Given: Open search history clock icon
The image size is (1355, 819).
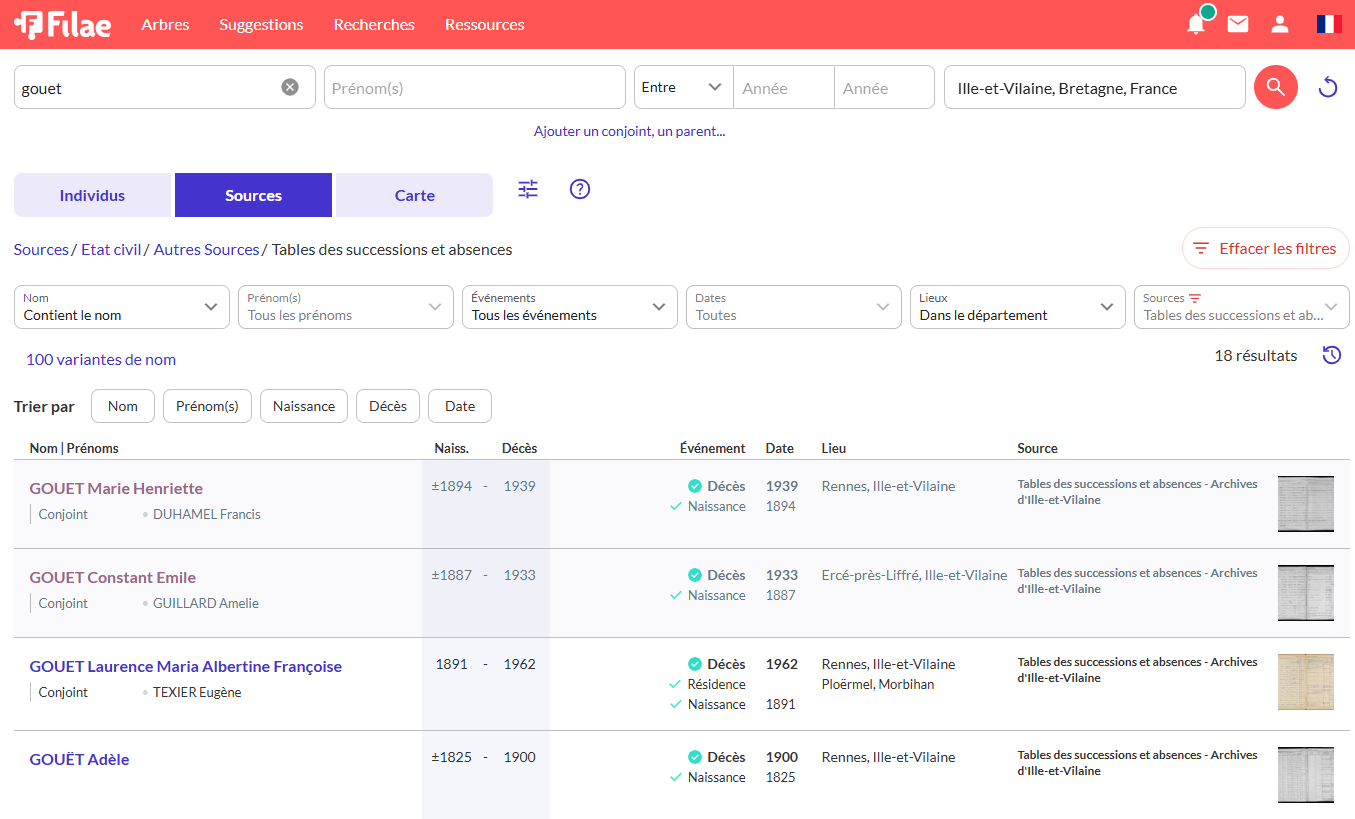Looking at the screenshot, I should [x=1331, y=355].
